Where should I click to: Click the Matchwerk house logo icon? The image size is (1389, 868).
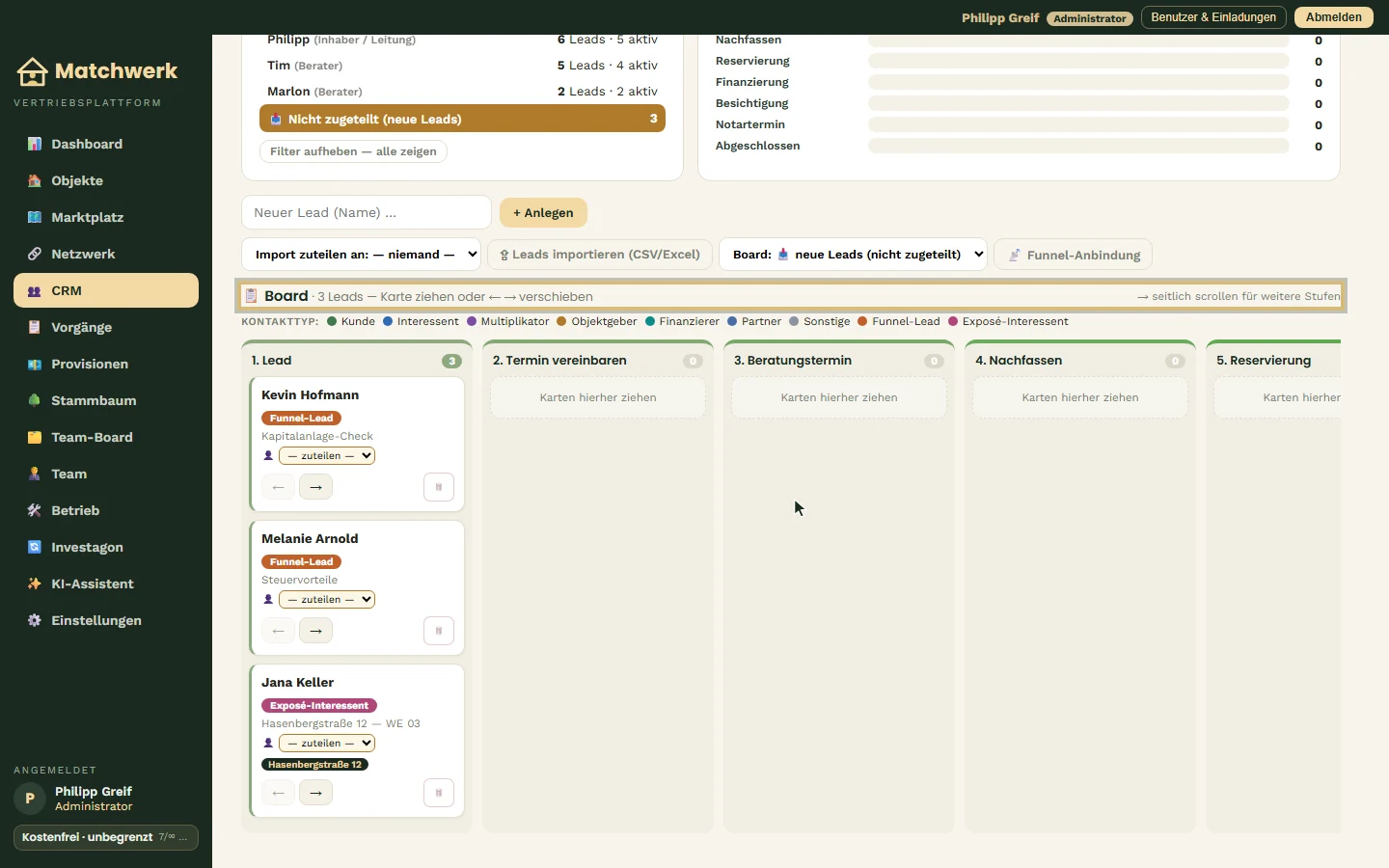coord(32,71)
